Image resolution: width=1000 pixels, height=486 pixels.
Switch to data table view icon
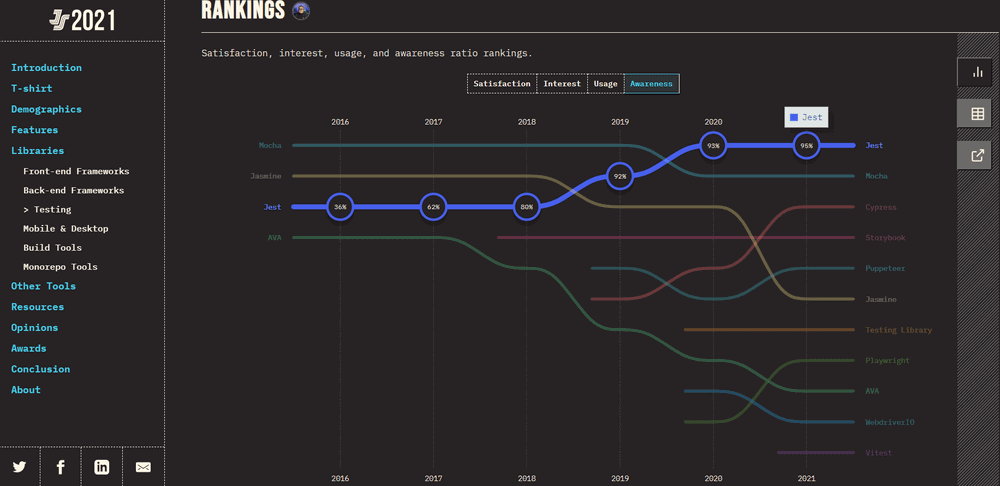click(x=977, y=114)
